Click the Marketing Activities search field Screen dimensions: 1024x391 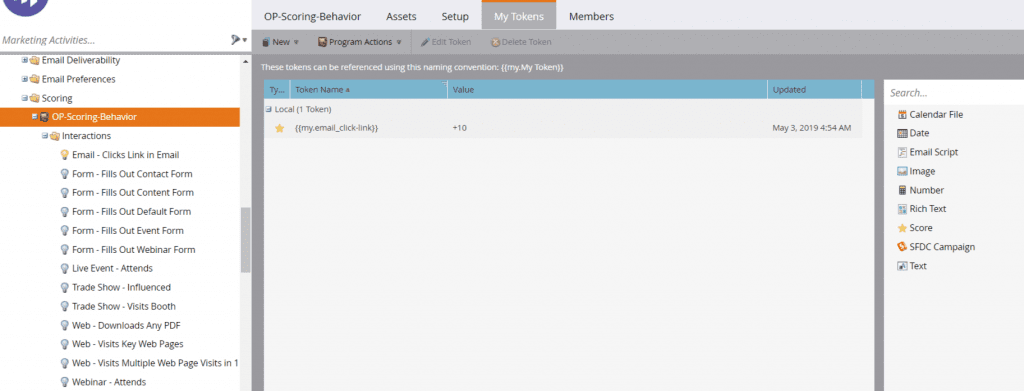pyautogui.click(x=114, y=40)
